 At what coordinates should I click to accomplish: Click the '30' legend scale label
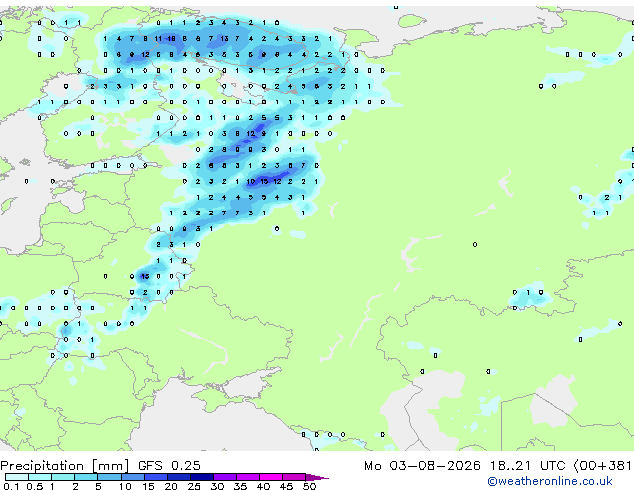[217, 486]
